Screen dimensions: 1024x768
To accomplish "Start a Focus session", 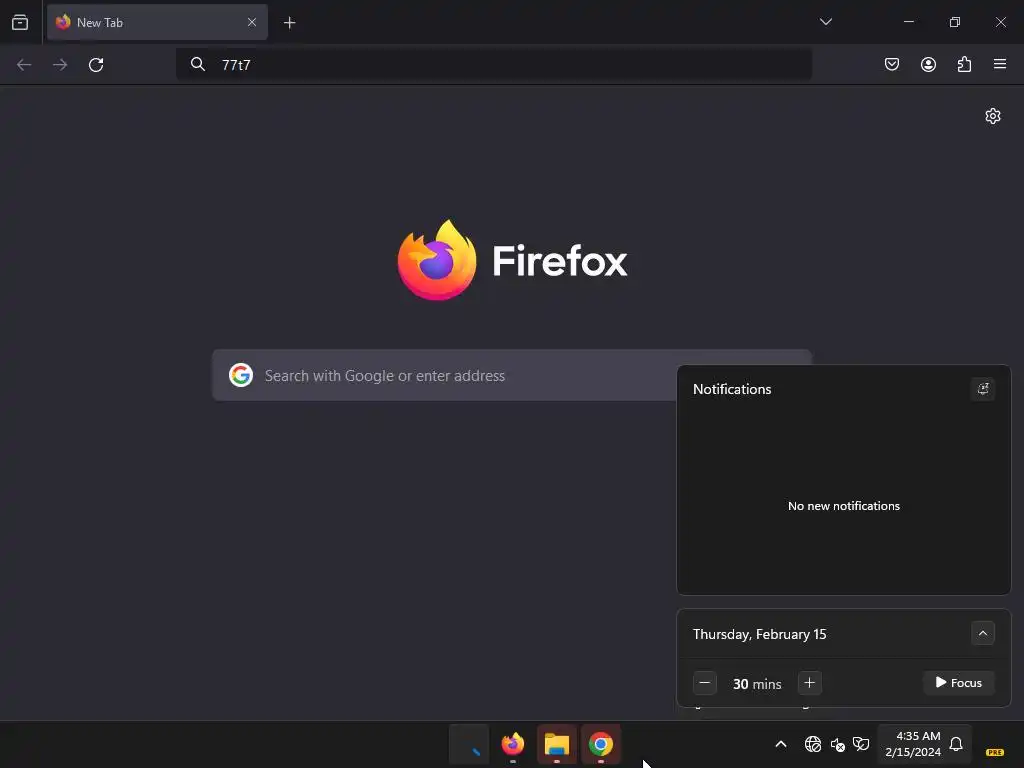I will 959,683.
